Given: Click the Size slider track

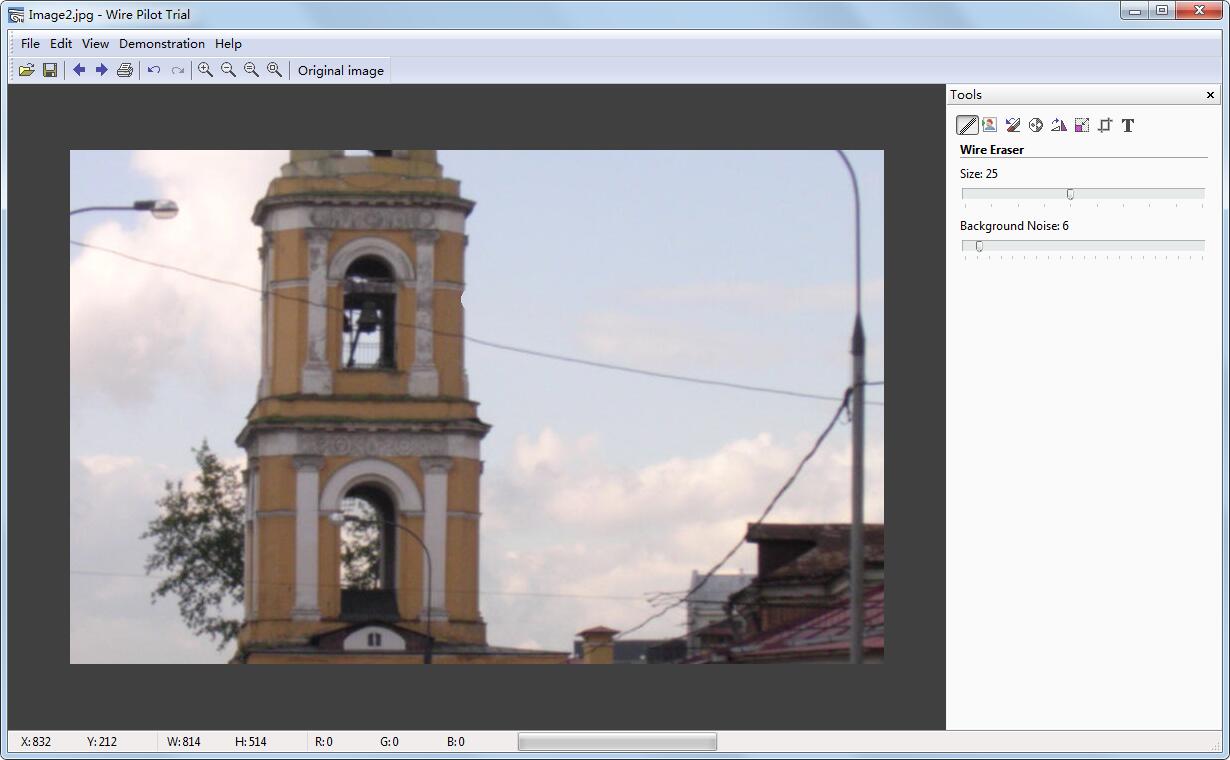Looking at the screenshot, I should 1140,194.
